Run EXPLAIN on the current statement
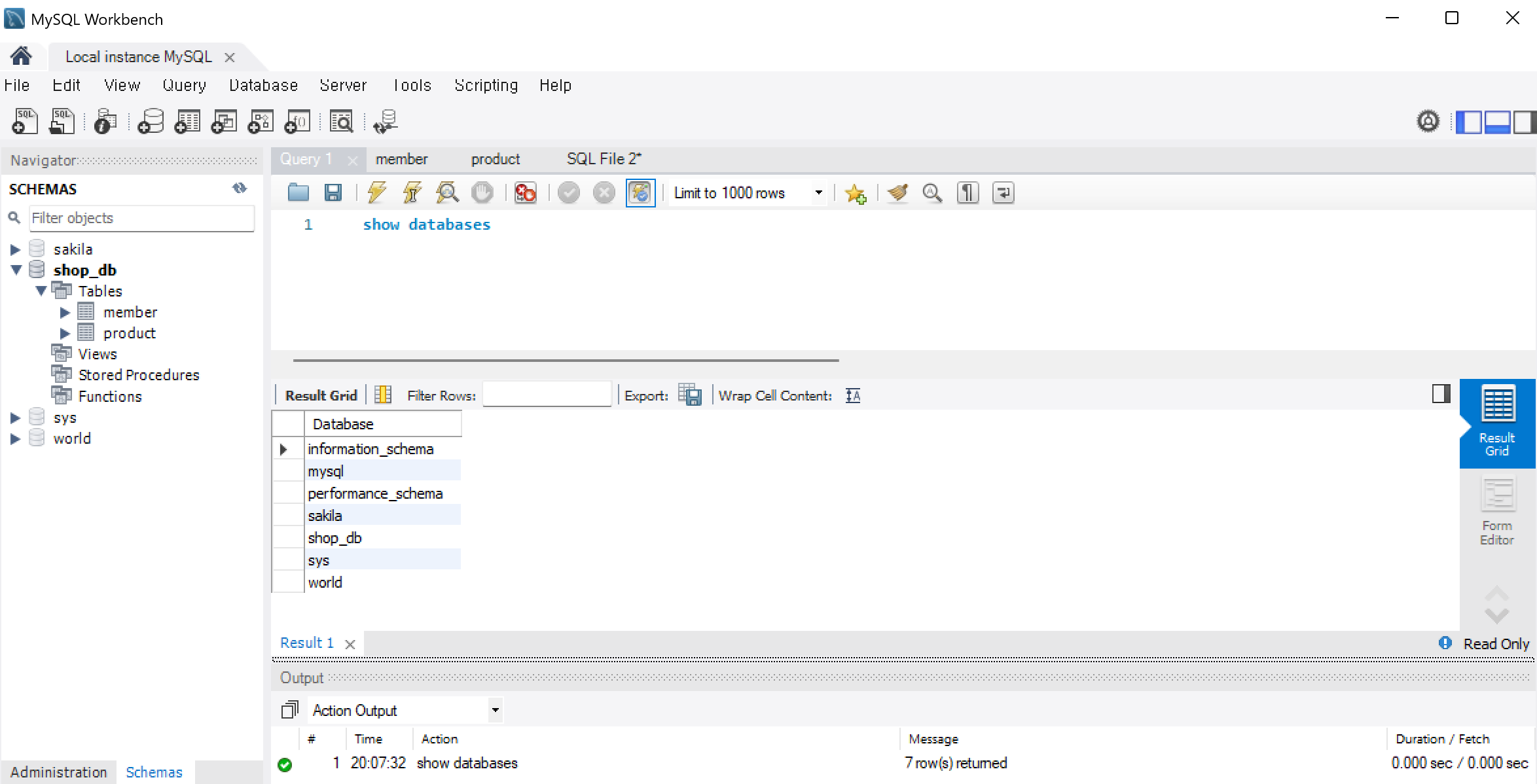The width and height of the screenshot is (1537, 784). tap(448, 192)
